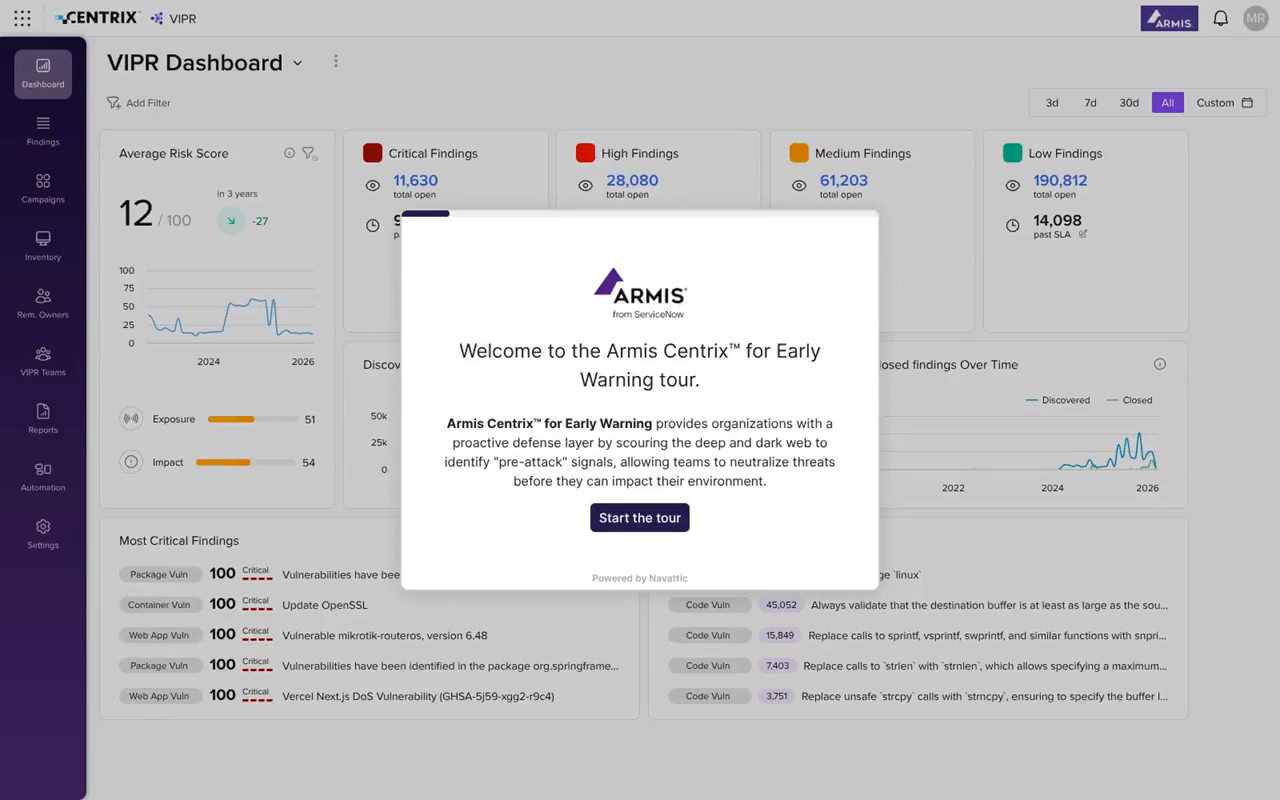The width and height of the screenshot is (1280, 800).
Task: Click Add Filter
Action: pyautogui.click(x=139, y=102)
